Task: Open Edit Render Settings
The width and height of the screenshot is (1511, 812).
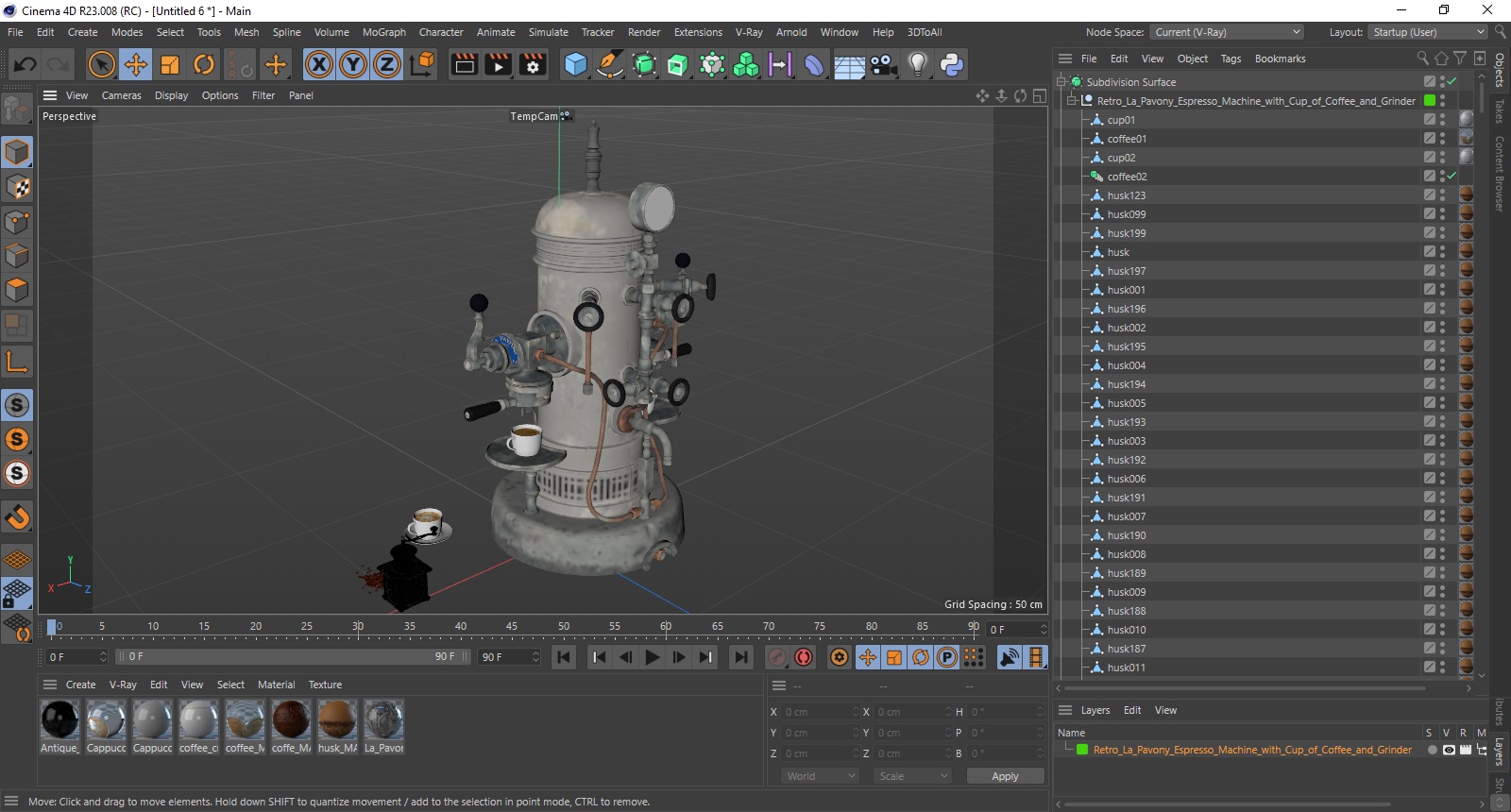Action: click(x=534, y=64)
